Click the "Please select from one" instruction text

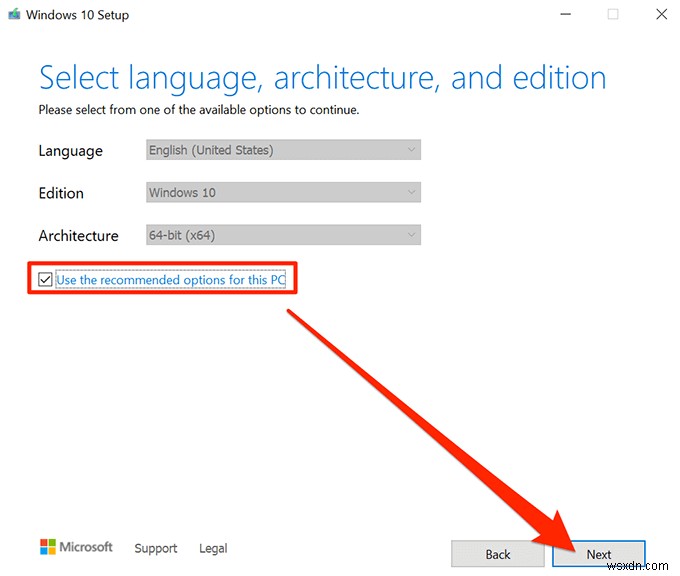198,109
